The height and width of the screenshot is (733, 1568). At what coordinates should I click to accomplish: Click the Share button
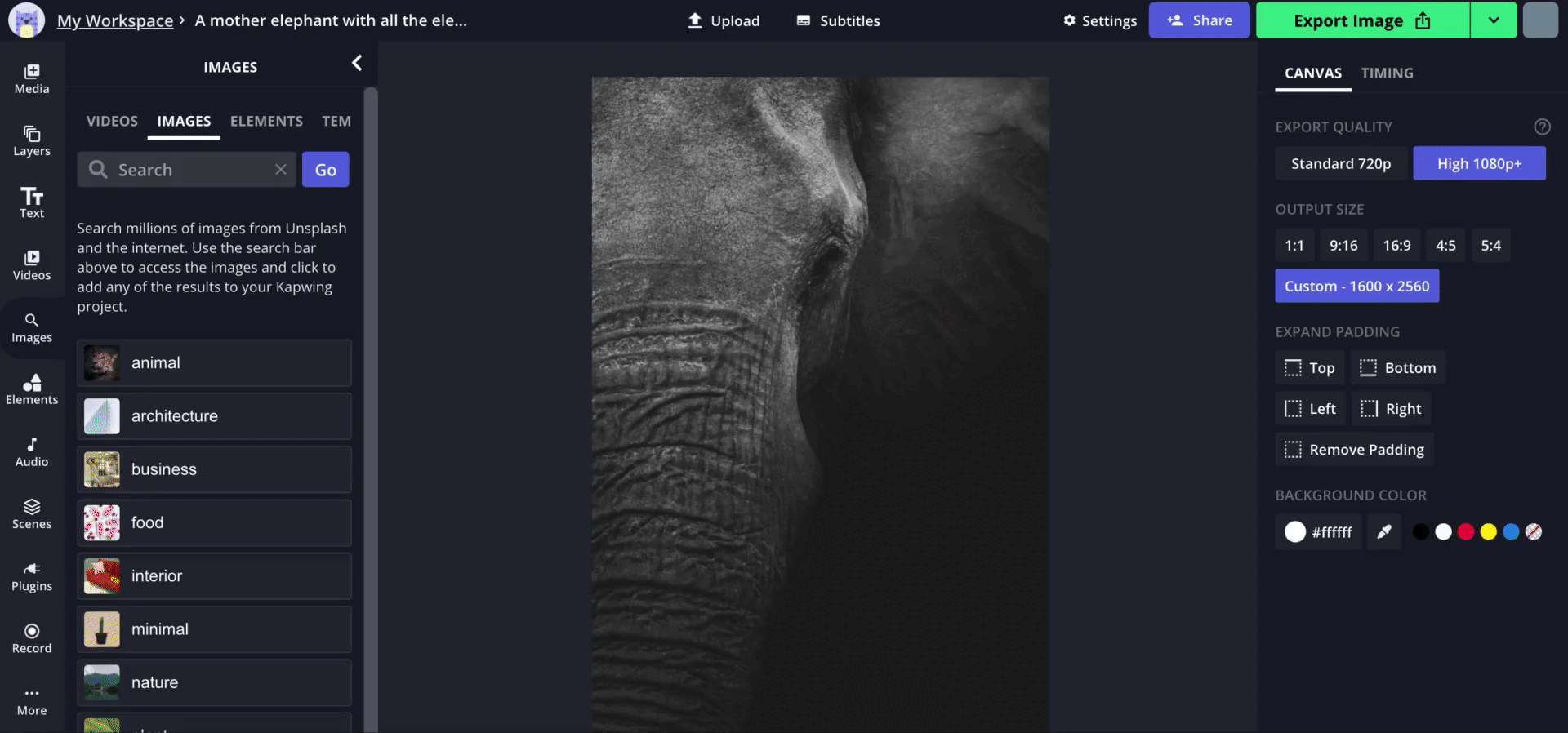tap(1199, 20)
